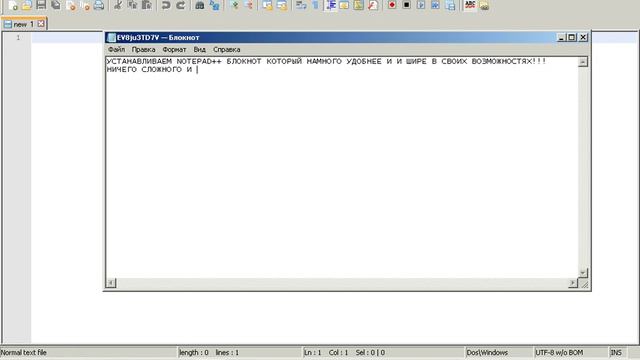Click the last toolbar icon after spell check
640x360 pixels.
[x=484, y=5]
